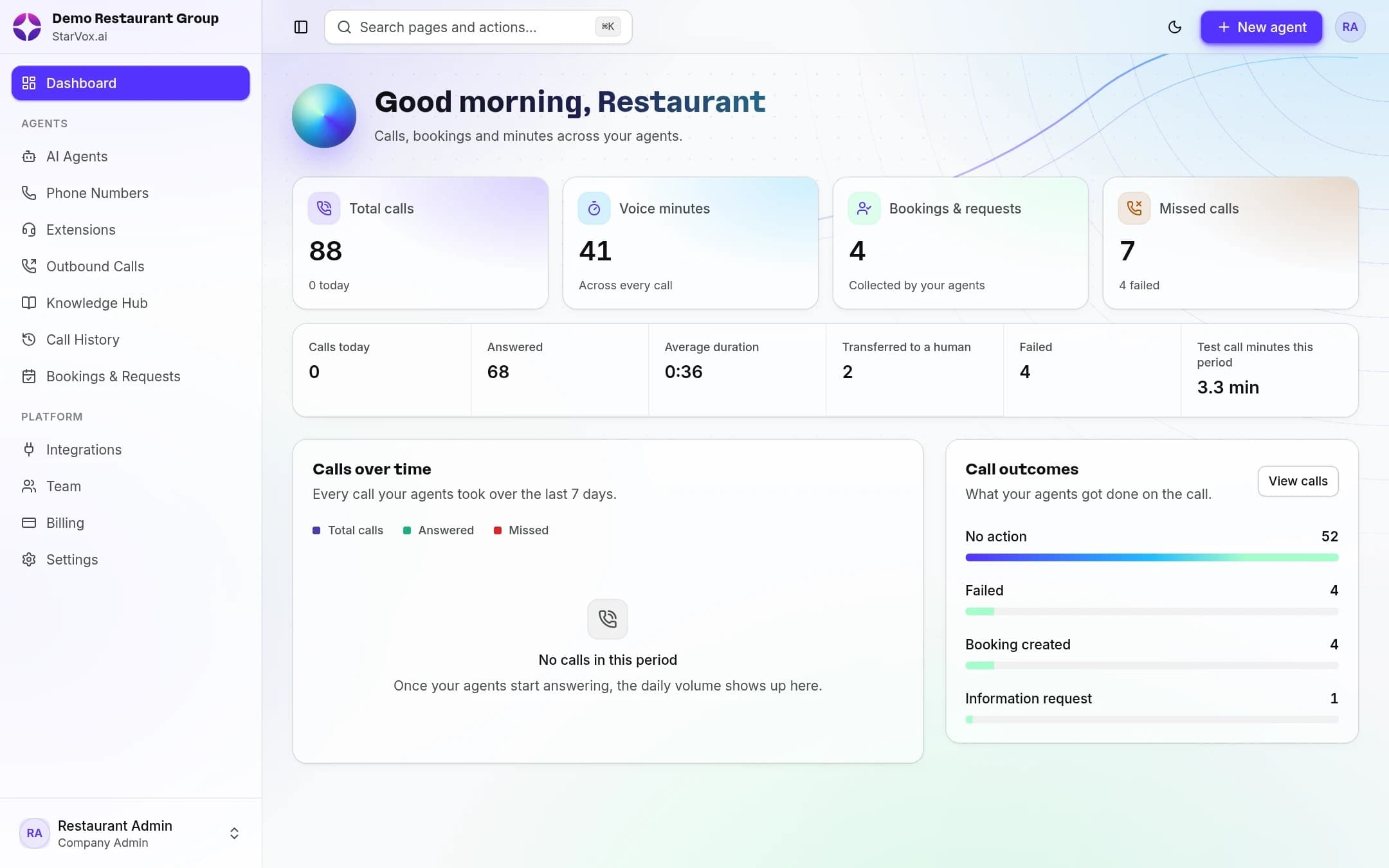Click the '3.3 min' test call value

(x=1228, y=387)
